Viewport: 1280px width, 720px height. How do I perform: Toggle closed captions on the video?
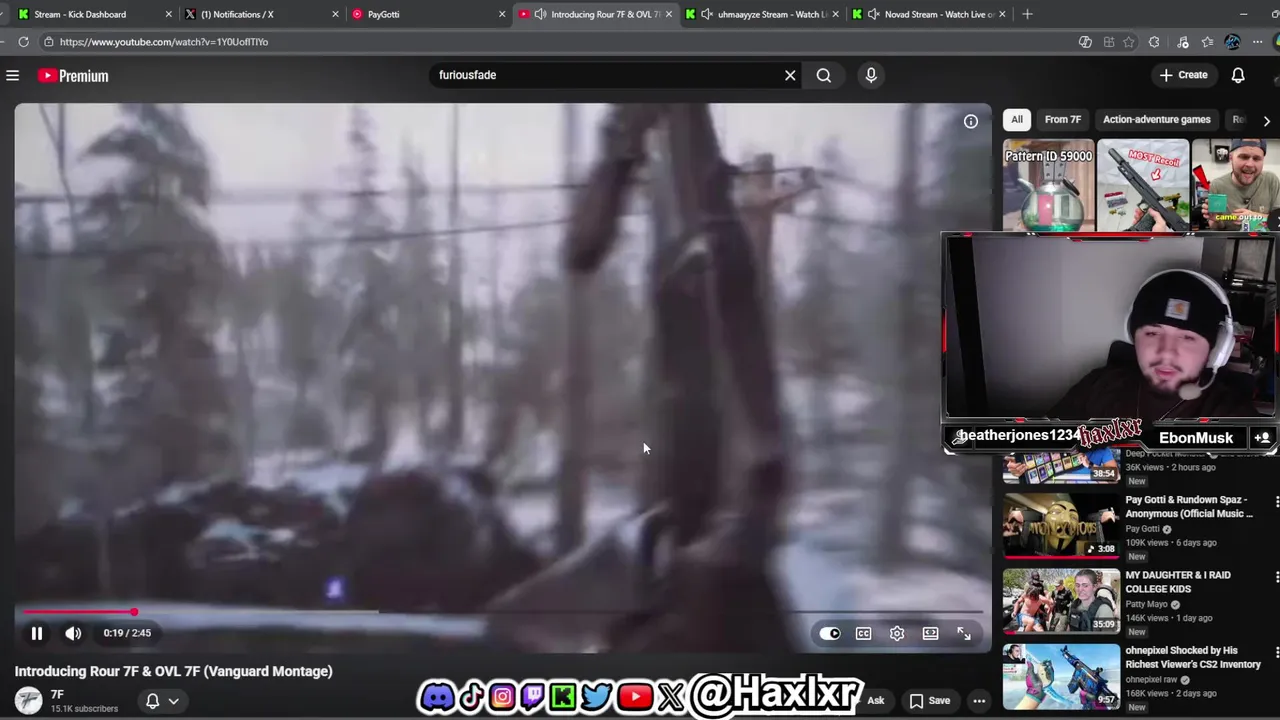pos(864,633)
